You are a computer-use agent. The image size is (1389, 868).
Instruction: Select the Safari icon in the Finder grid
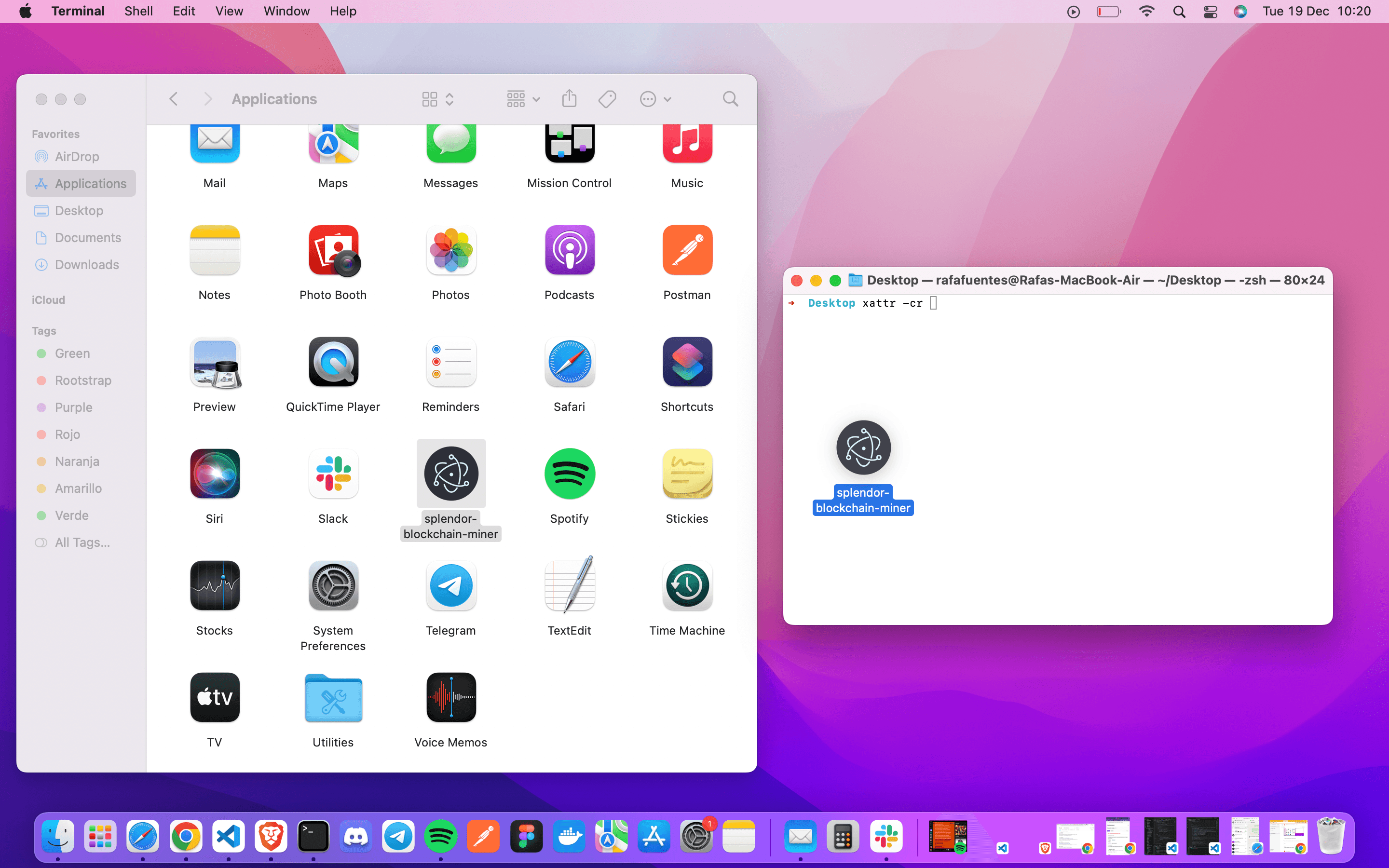click(x=570, y=362)
